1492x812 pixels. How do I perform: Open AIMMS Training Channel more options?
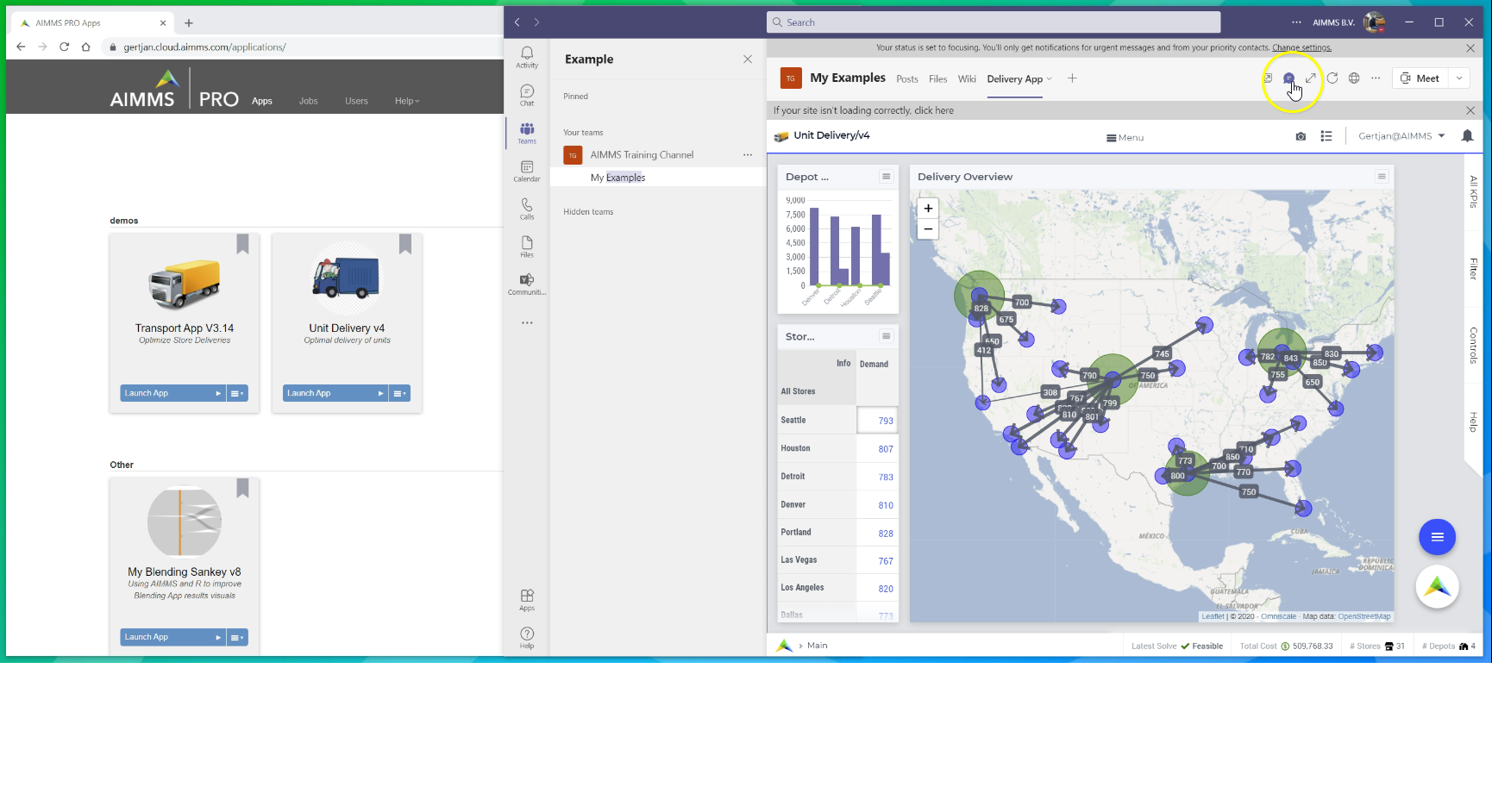(748, 155)
